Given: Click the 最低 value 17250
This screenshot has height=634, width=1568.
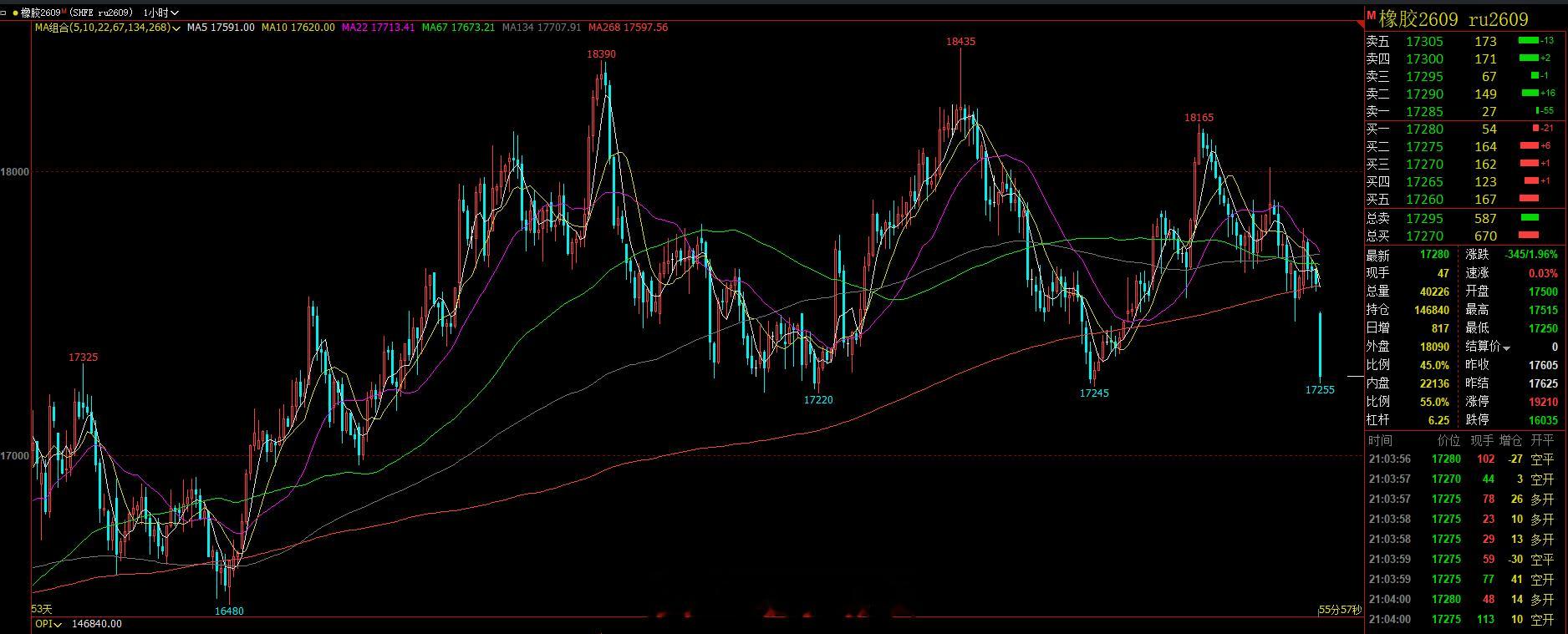Looking at the screenshot, I should tap(1543, 328).
